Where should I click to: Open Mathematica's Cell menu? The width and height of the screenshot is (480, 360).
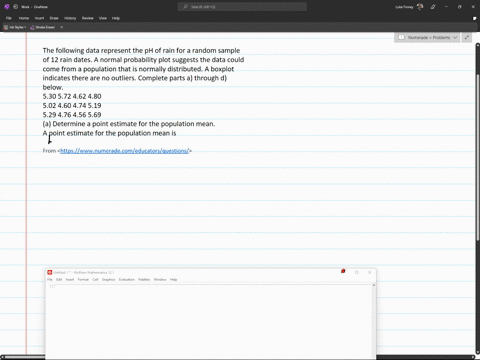[95, 280]
